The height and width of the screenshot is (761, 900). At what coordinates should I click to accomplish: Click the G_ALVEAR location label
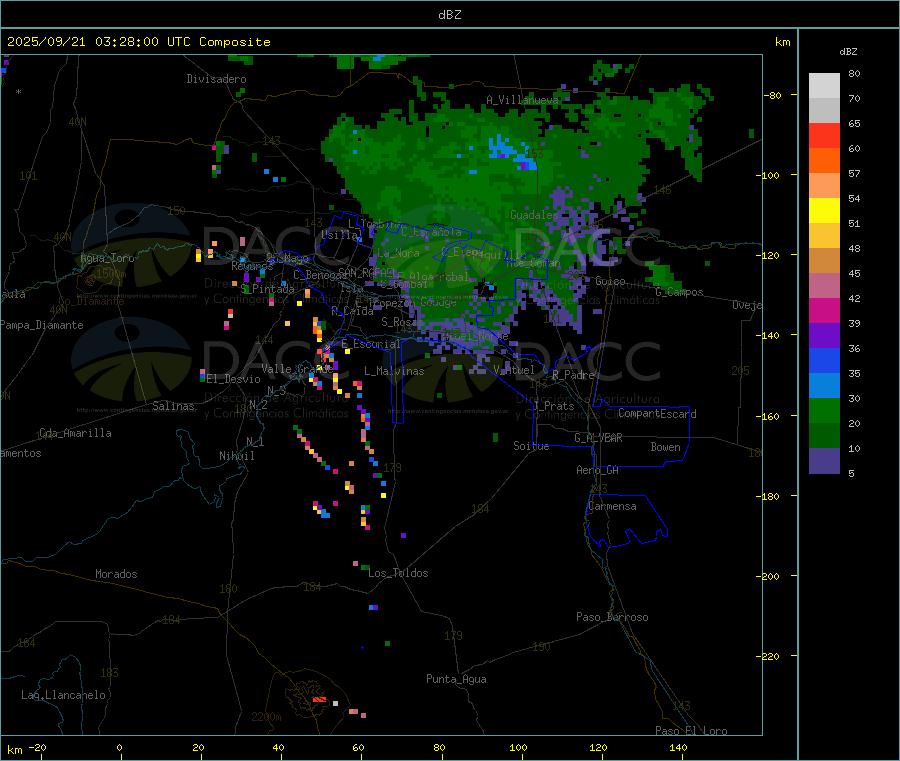[x=598, y=438]
